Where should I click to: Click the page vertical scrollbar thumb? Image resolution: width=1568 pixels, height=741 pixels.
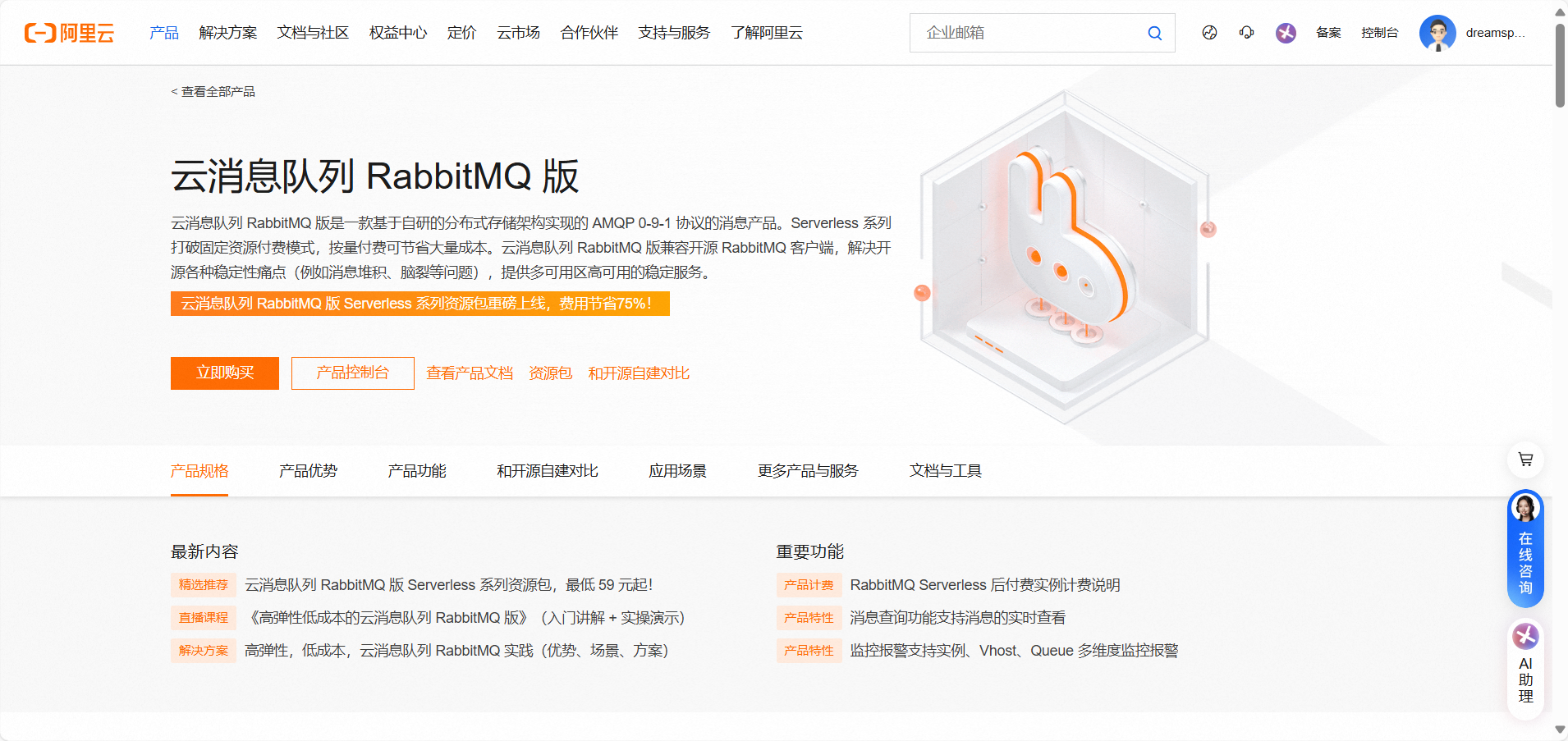coord(1560,64)
